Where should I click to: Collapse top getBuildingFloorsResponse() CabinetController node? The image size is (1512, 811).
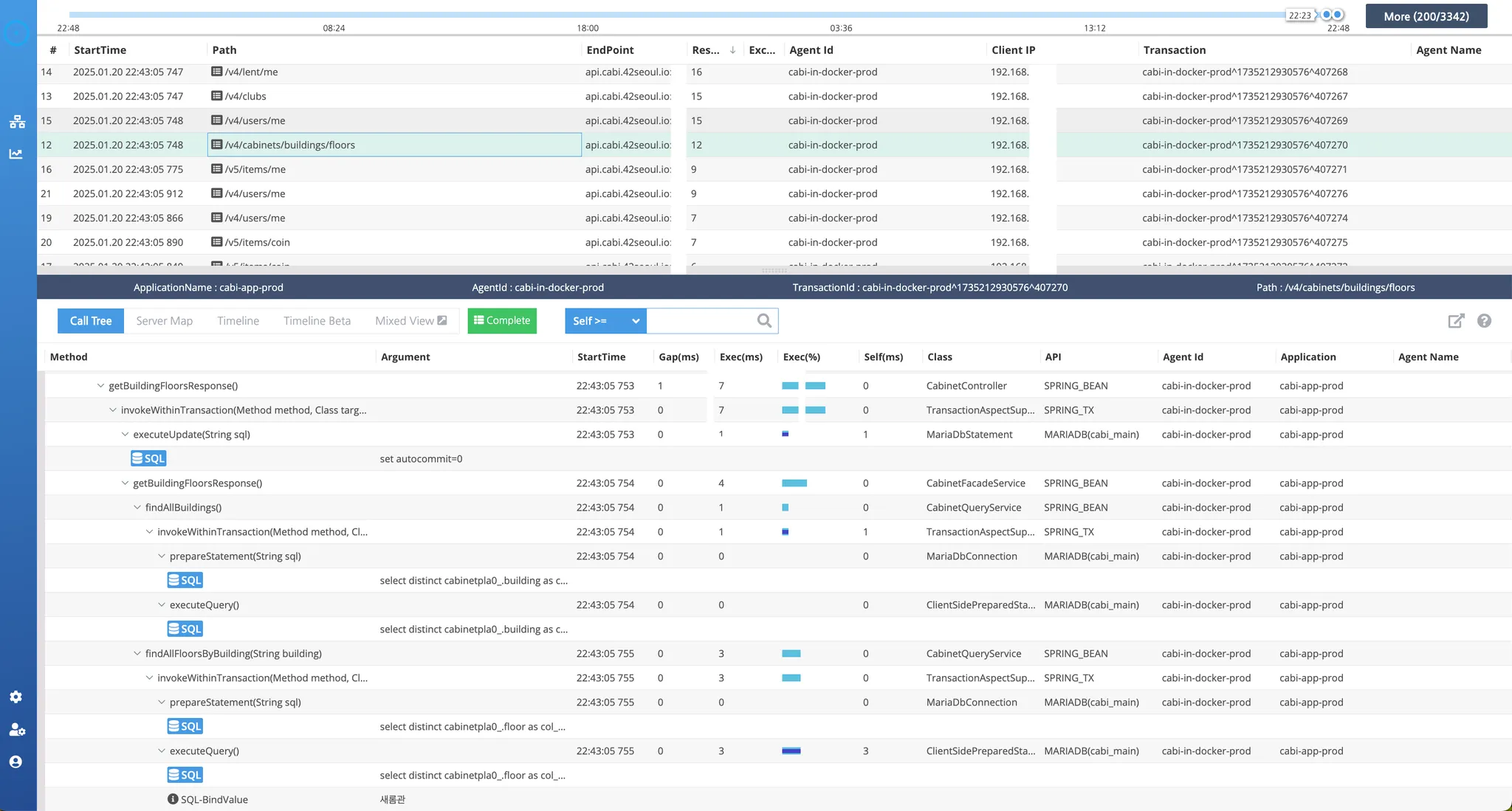pyautogui.click(x=101, y=386)
